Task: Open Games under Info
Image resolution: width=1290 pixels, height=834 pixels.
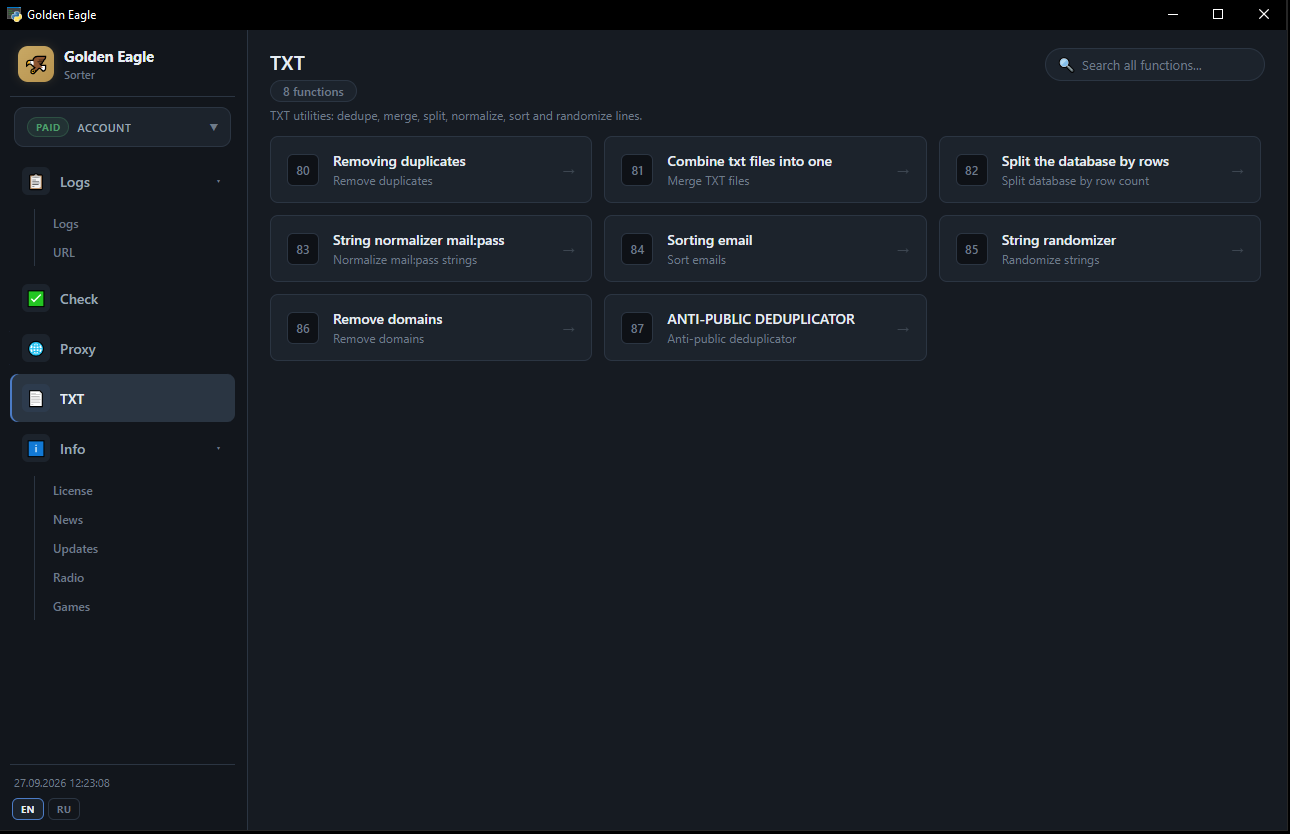Action: 72,607
